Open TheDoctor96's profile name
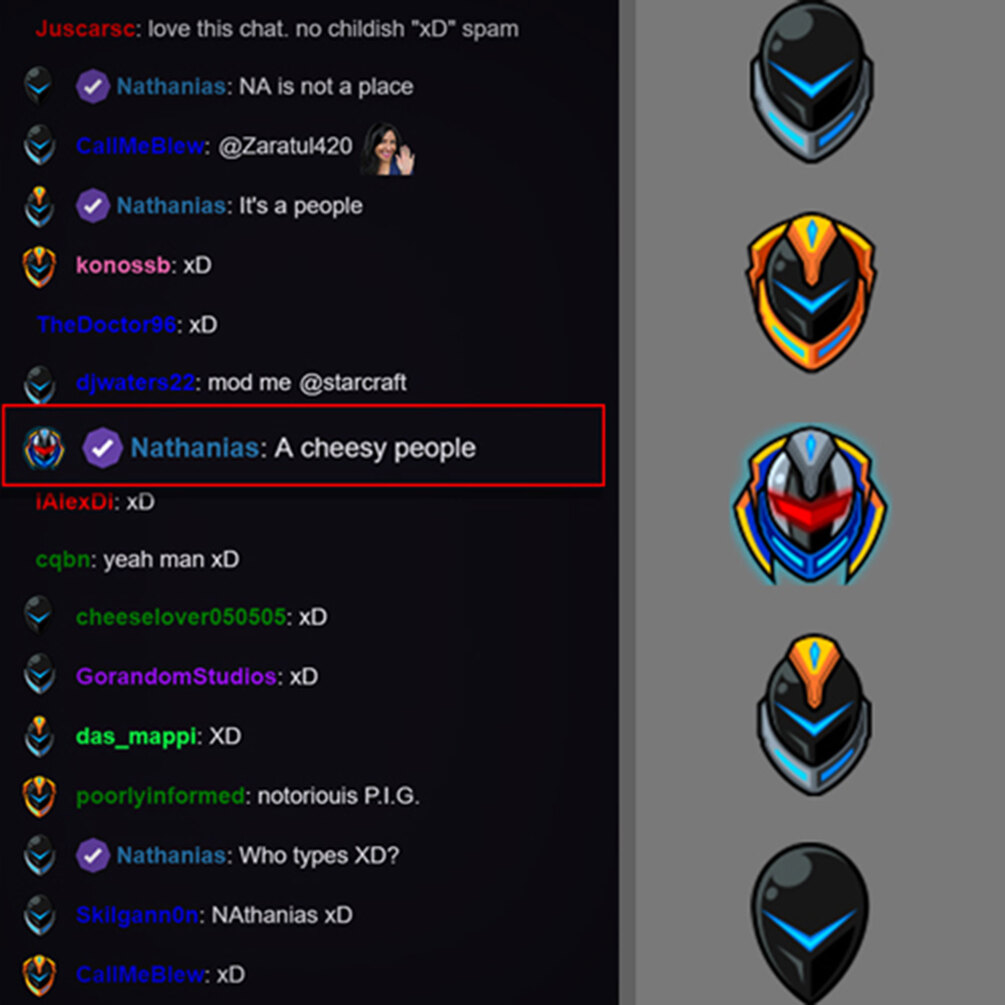Viewport: 1005px width, 1005px height. (x=106, y=324)
